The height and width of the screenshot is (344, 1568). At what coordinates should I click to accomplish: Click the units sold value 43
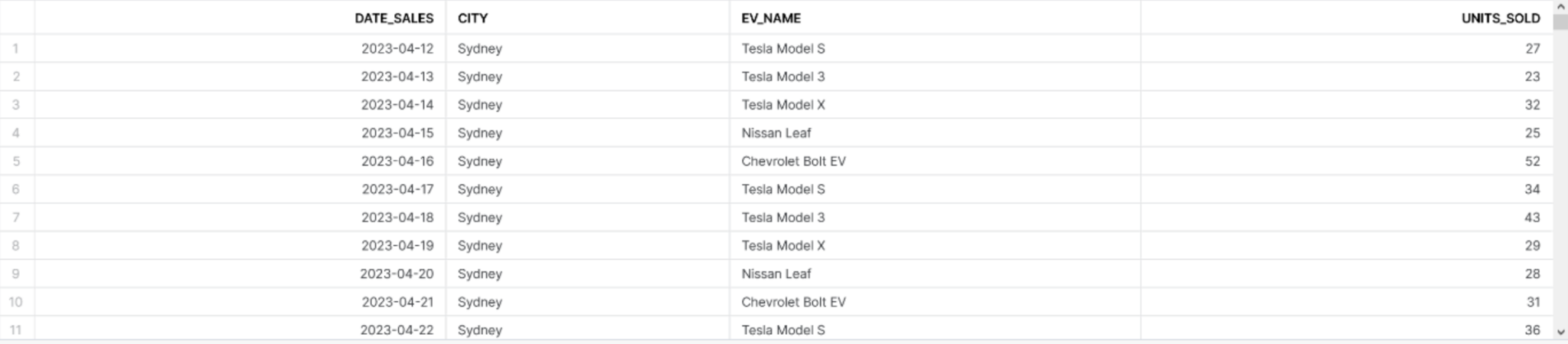coord(1347,218)
